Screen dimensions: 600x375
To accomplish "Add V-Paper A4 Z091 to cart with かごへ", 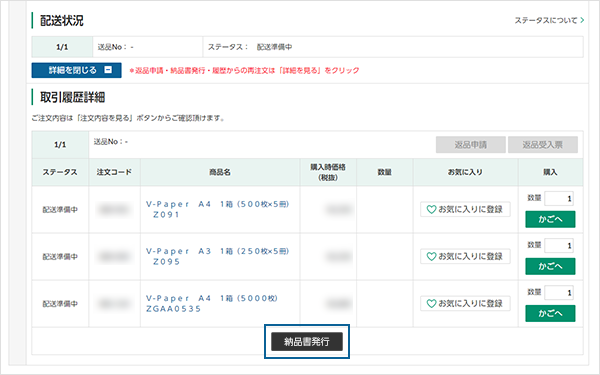I will 550,219.
